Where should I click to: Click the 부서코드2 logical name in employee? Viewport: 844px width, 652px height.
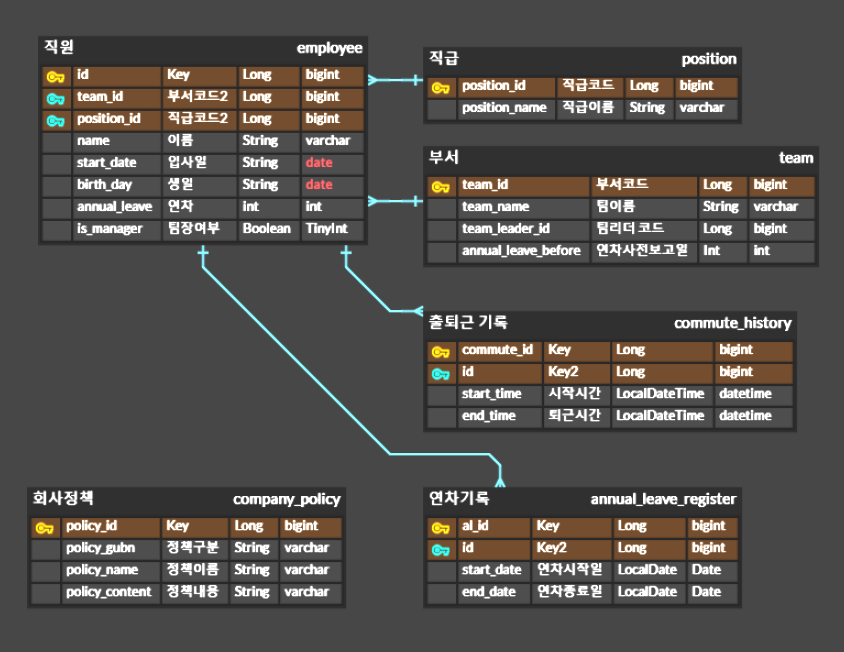pyautogui.click(x=198, y=97)
